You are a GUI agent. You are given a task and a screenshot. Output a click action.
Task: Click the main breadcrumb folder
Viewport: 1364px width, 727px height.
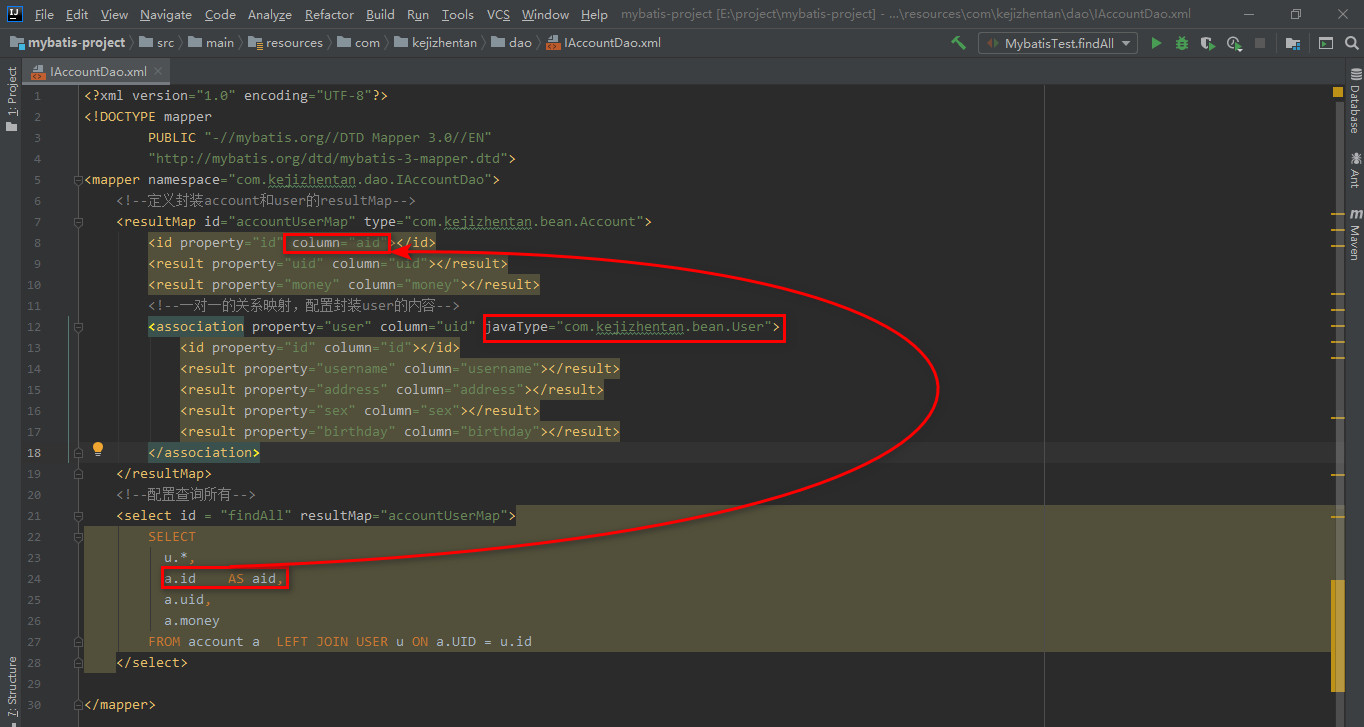(x=211, y=43)
